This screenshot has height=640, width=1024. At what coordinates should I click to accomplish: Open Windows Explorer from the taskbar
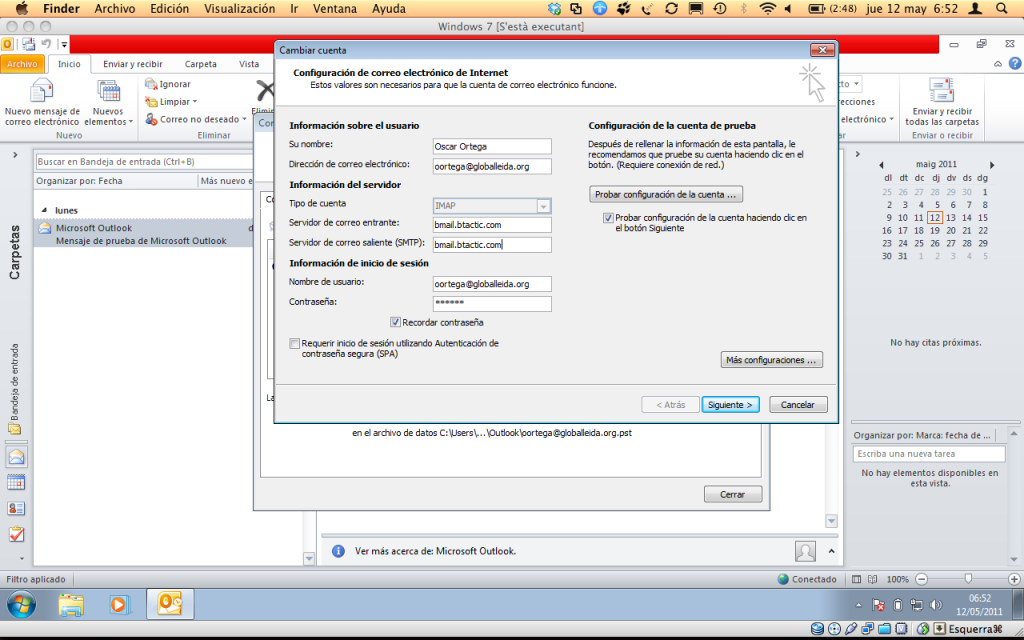point(71,604)
